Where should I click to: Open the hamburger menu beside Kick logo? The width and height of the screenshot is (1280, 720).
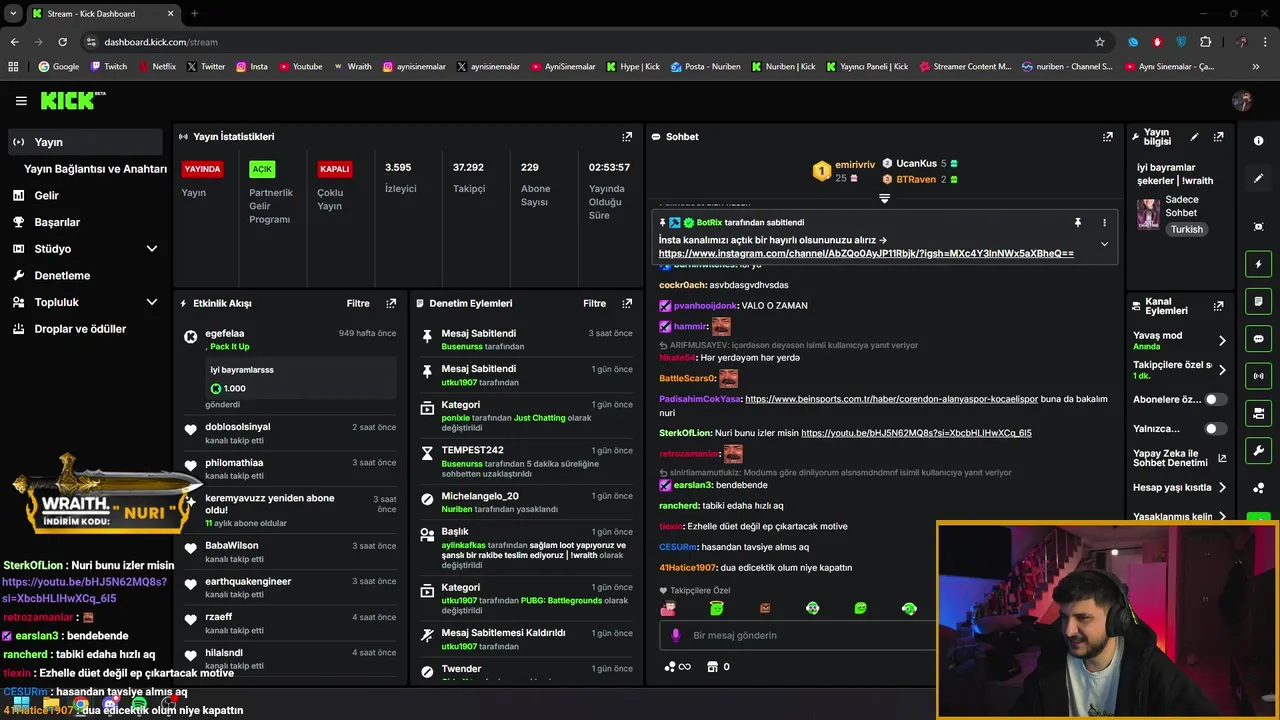point(21,100)
